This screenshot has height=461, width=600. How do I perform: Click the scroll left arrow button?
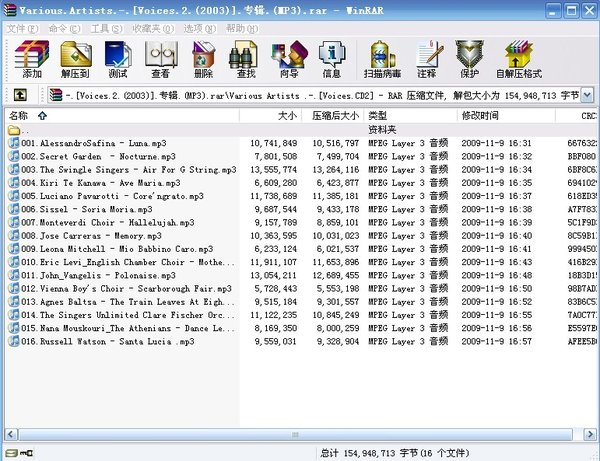point(11,435)
